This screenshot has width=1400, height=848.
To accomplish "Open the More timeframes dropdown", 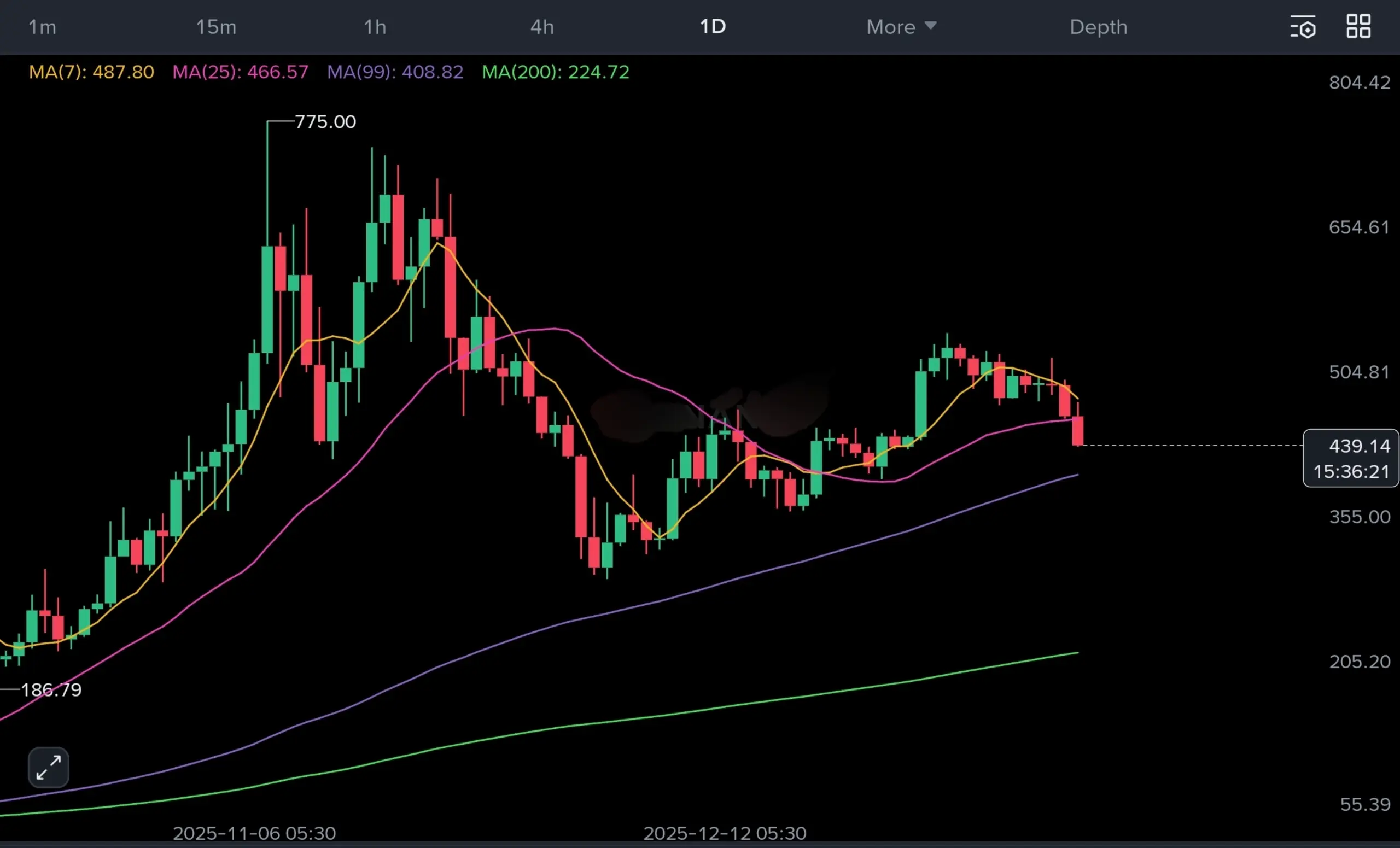I will point(891,27).
